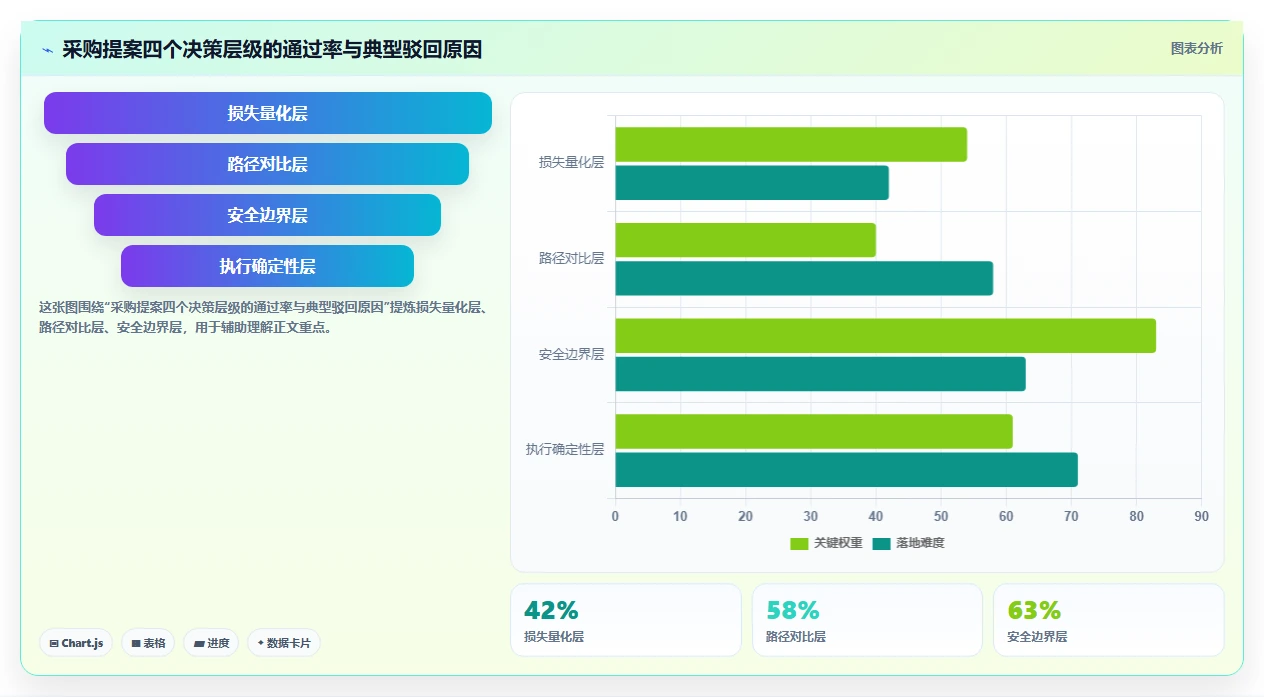Click the Chart.js tag chip
Screen dimensions: 1264x697
[x=76, y=643]
